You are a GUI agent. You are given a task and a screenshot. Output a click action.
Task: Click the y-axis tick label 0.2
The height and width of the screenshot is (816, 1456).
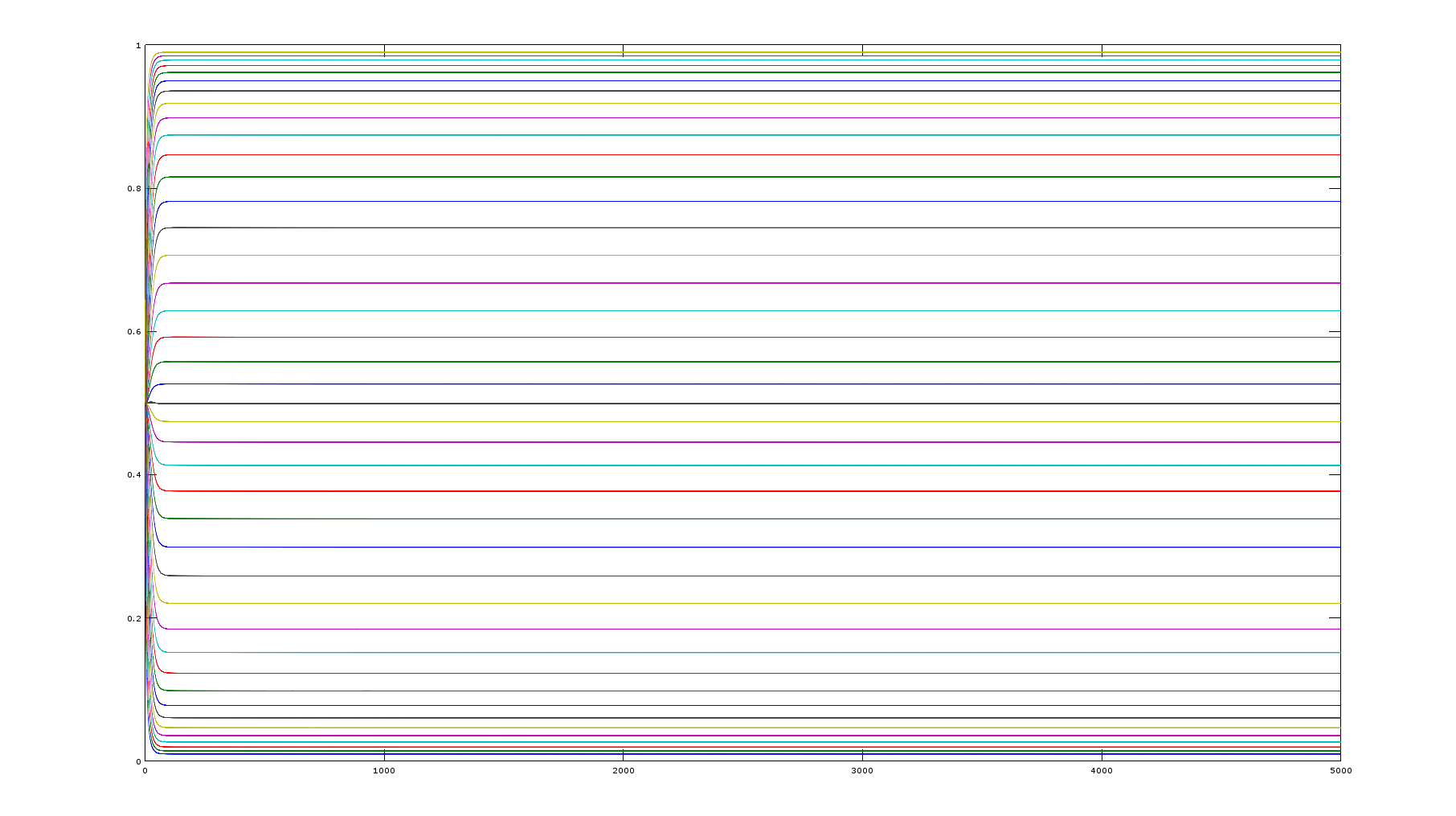click(x=133, y=618)
